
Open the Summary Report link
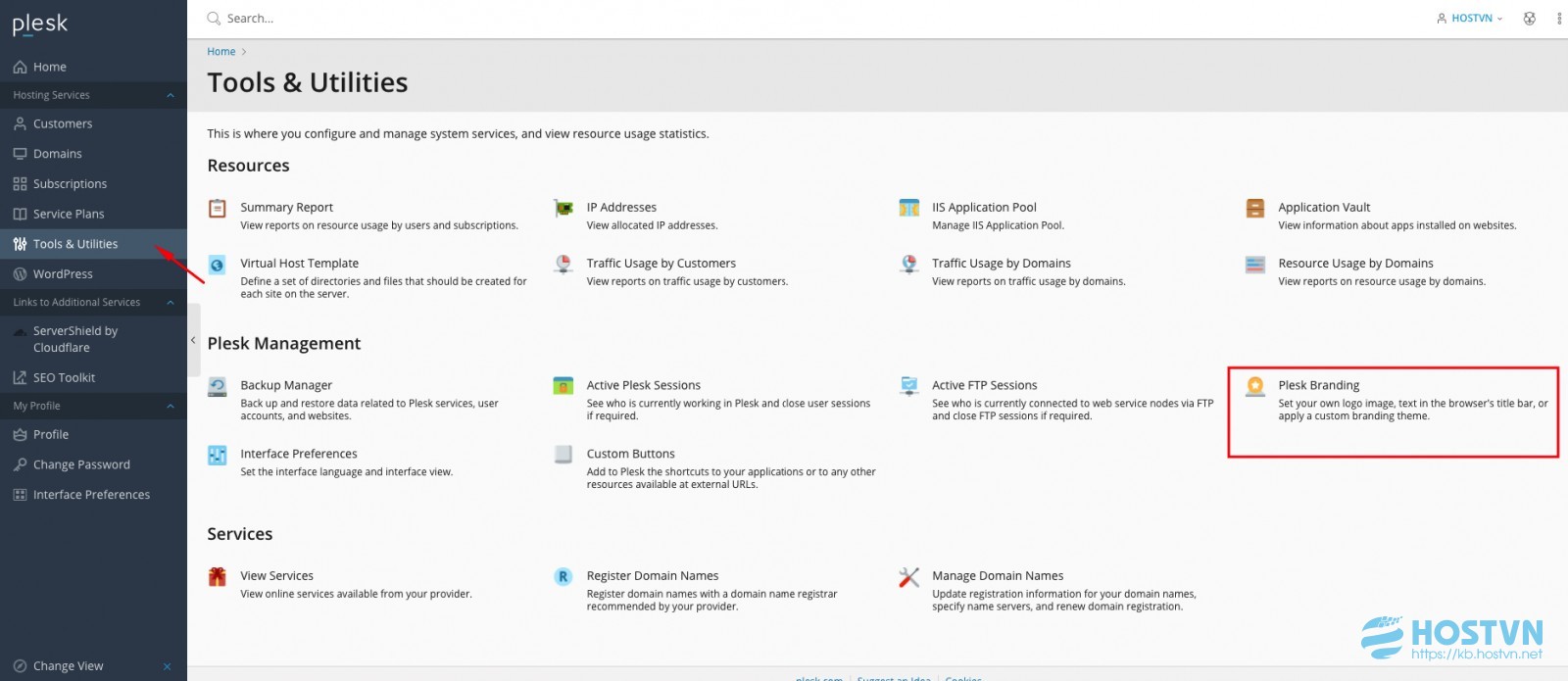(286, 208)
